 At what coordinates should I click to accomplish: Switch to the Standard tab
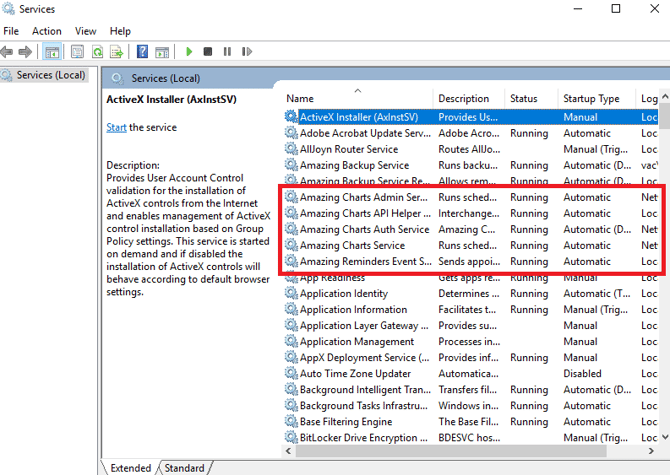pyautogui.click(x=184, y=468)
